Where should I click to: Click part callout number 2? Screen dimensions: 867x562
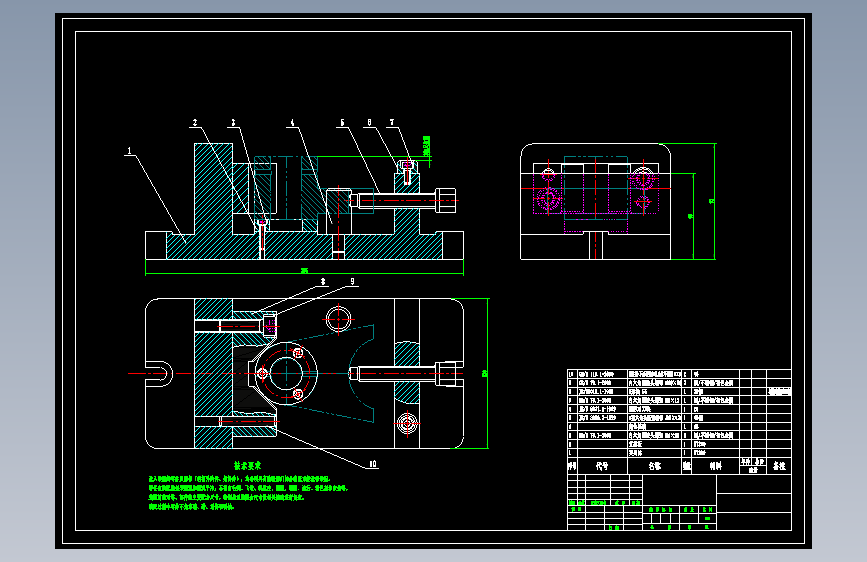195,123
